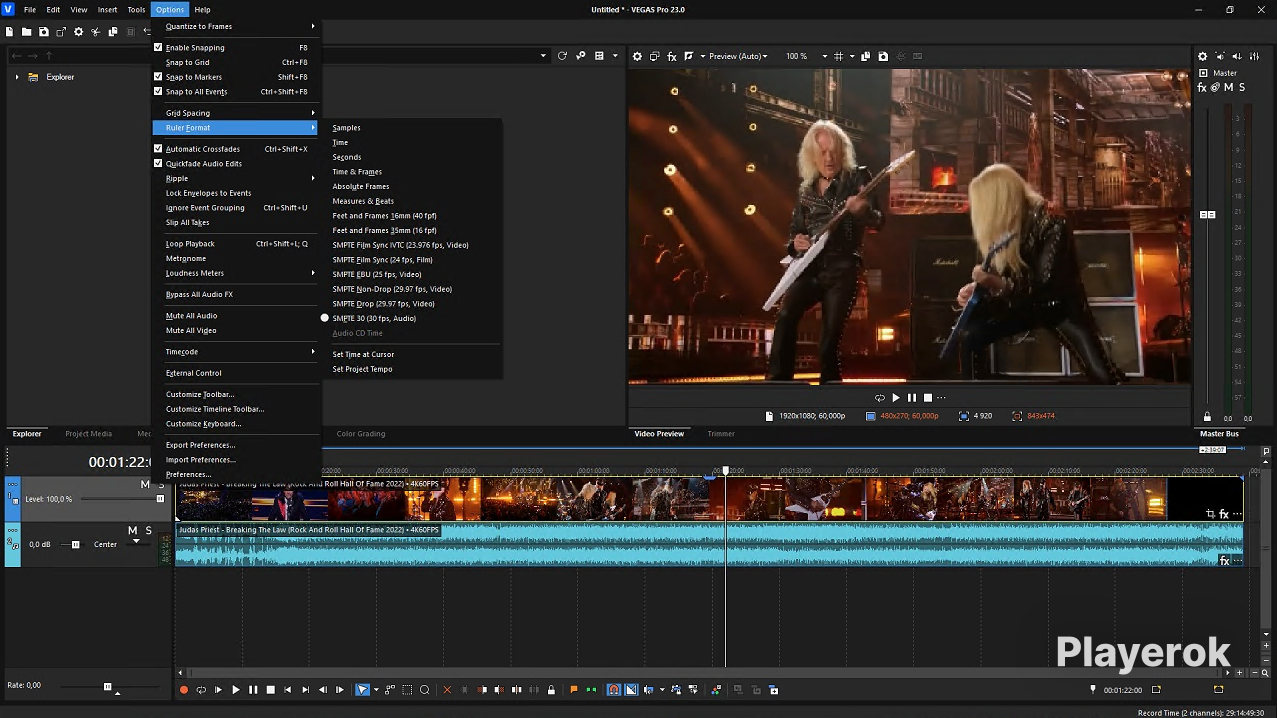This screenshot has width=1277, height=718.
Task: Click Video Output FX icon in preview
Action: (x=672, y=57)
